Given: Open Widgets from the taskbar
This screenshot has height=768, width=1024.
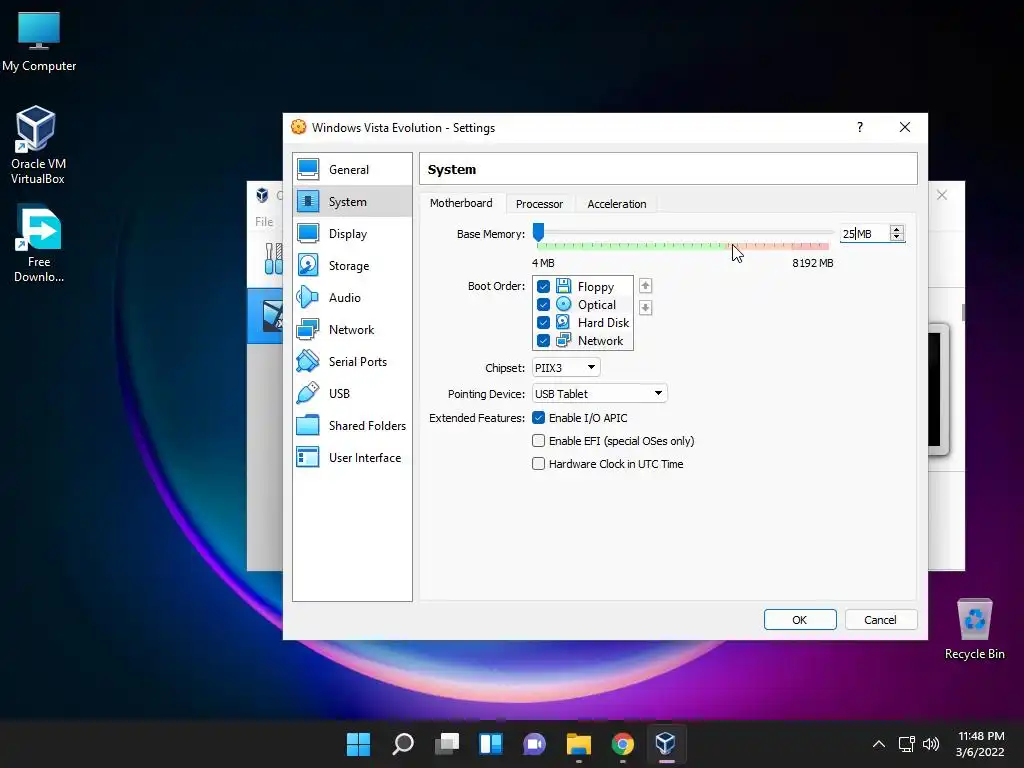Looking at the screenshot, I should point(491,744).
